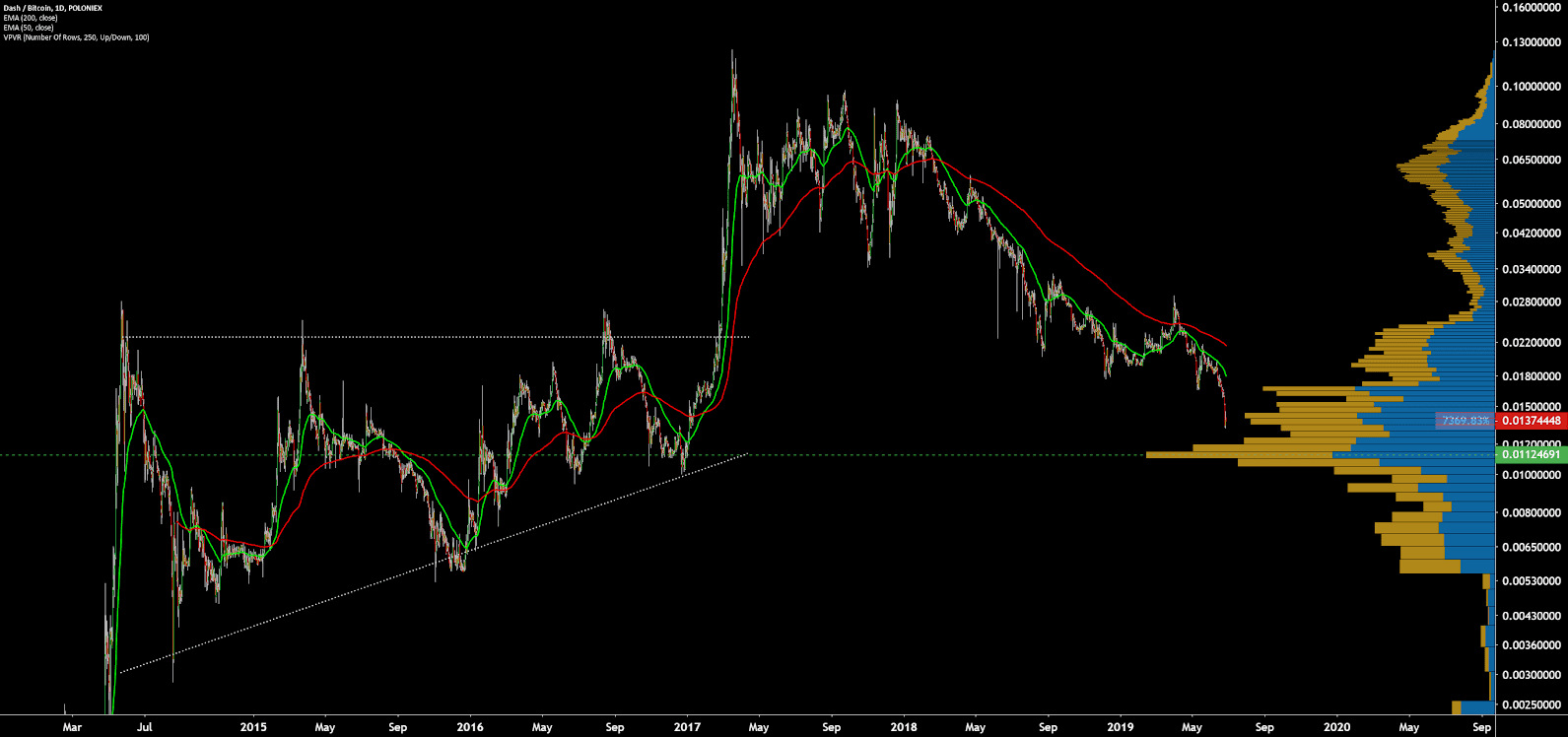1568x737 pixels.
Task: Click the 2016 label on time axis
Action: [470, 728]
